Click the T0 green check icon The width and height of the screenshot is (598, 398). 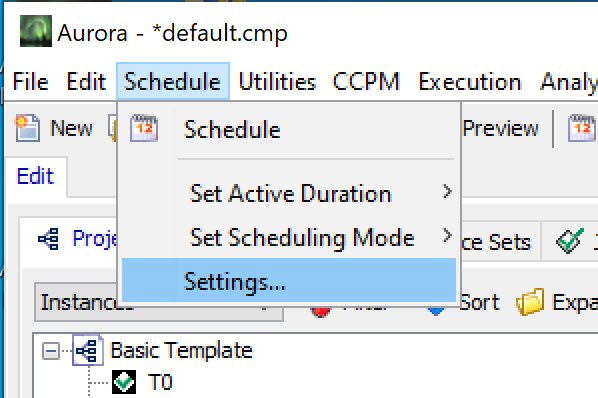(x=124, y=382)
